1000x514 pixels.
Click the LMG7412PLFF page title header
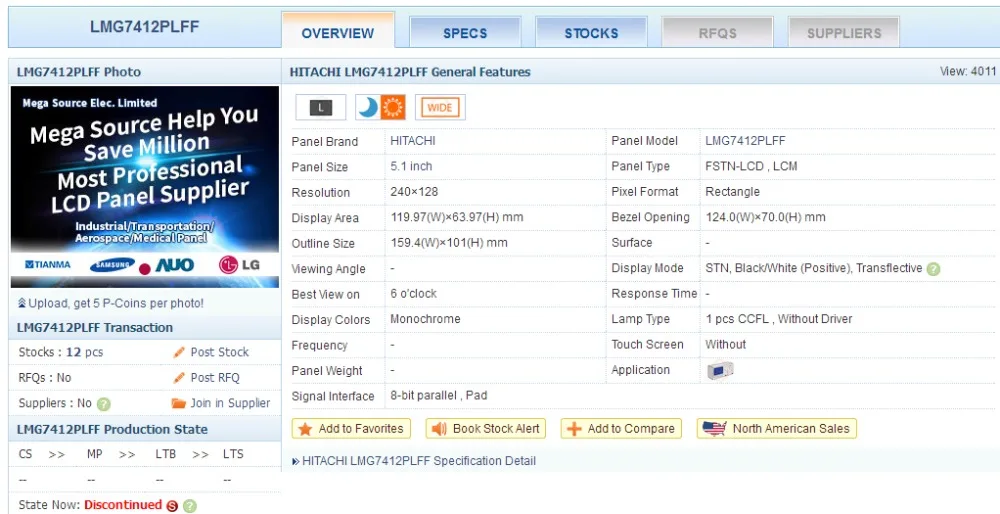click(x=145, y=27)
